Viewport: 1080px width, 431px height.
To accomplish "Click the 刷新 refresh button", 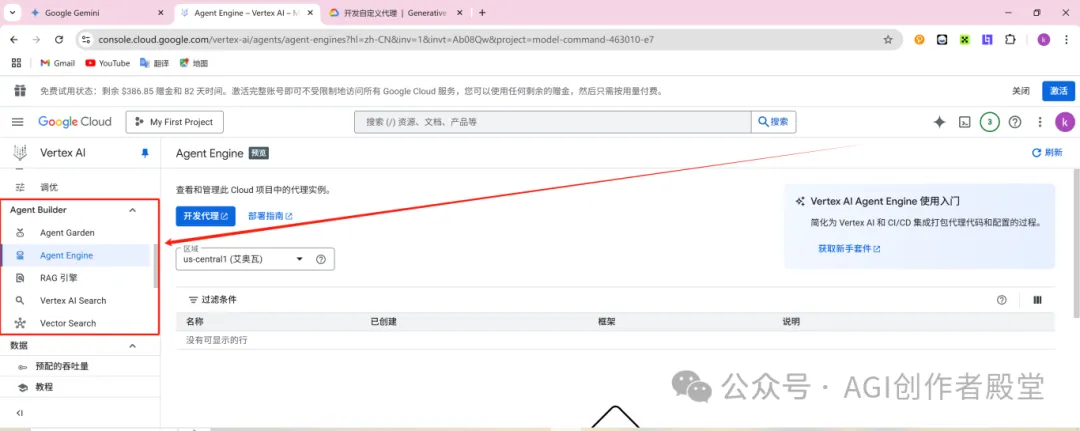I will pyautogui.click(x=1046, y=153).
